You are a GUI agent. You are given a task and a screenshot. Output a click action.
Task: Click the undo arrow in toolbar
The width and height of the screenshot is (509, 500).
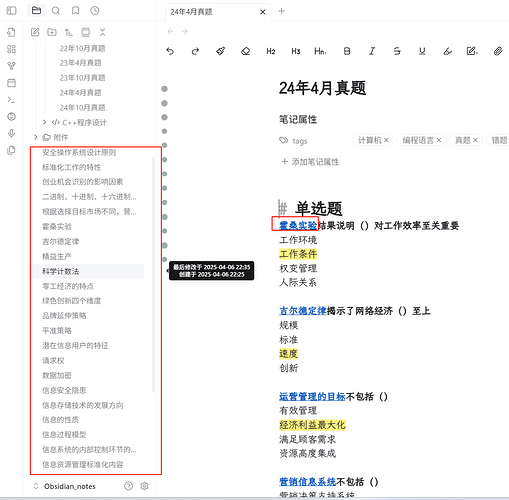click(170, 51)
